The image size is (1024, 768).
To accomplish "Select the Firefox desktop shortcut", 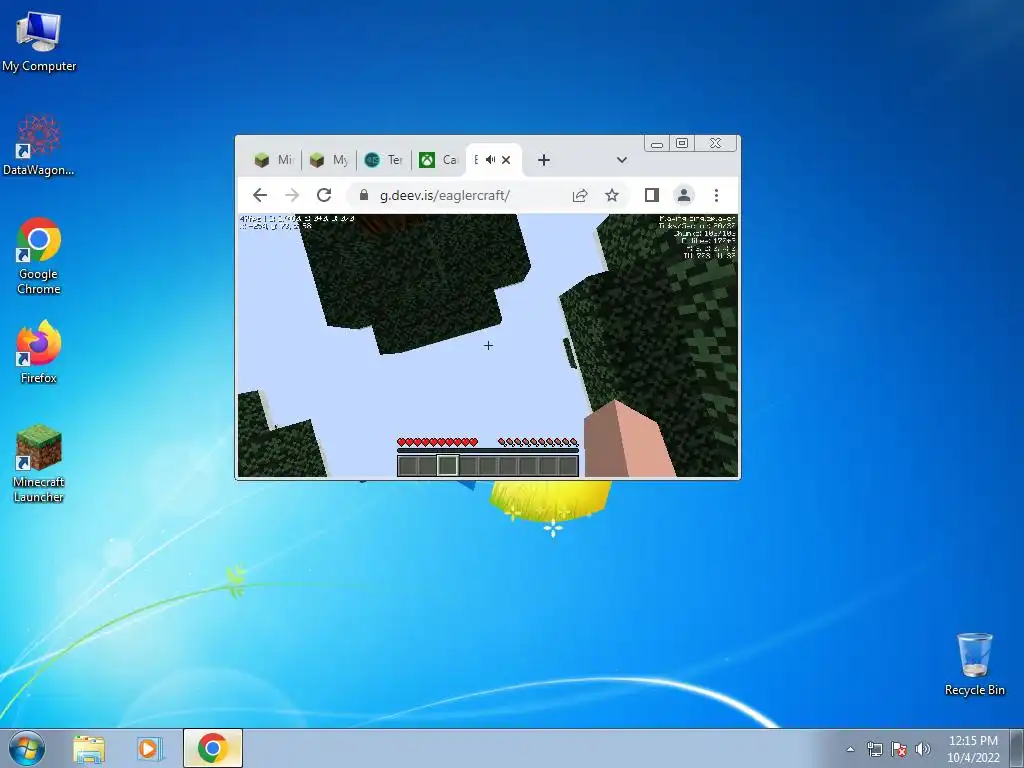I will tap(39, 351).
